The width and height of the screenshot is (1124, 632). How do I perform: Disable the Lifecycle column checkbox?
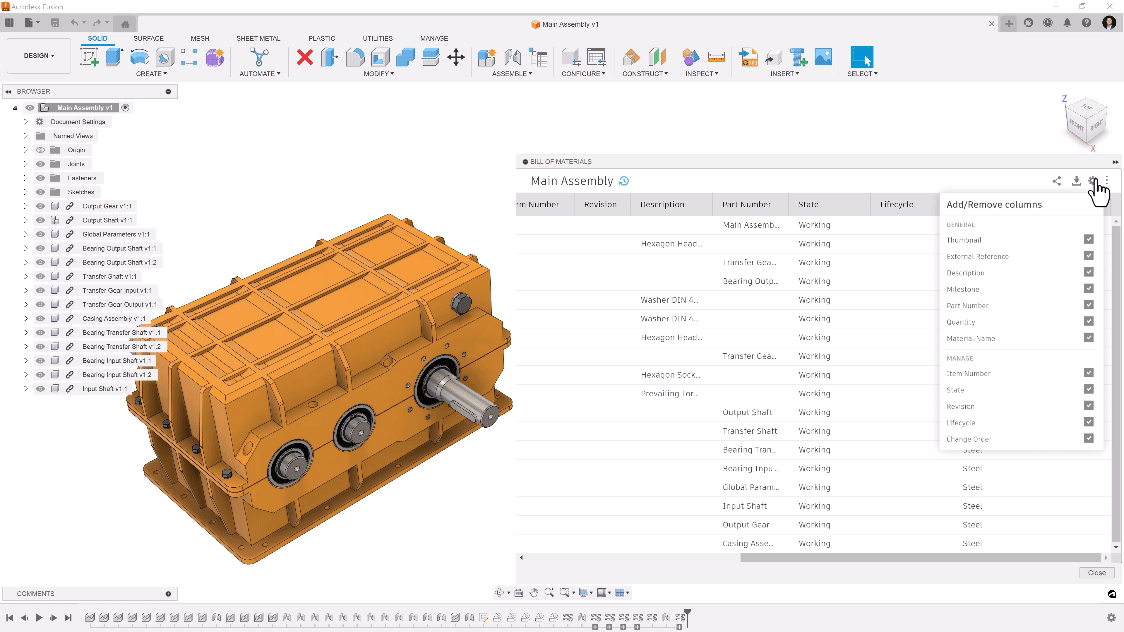[1088, 422]
